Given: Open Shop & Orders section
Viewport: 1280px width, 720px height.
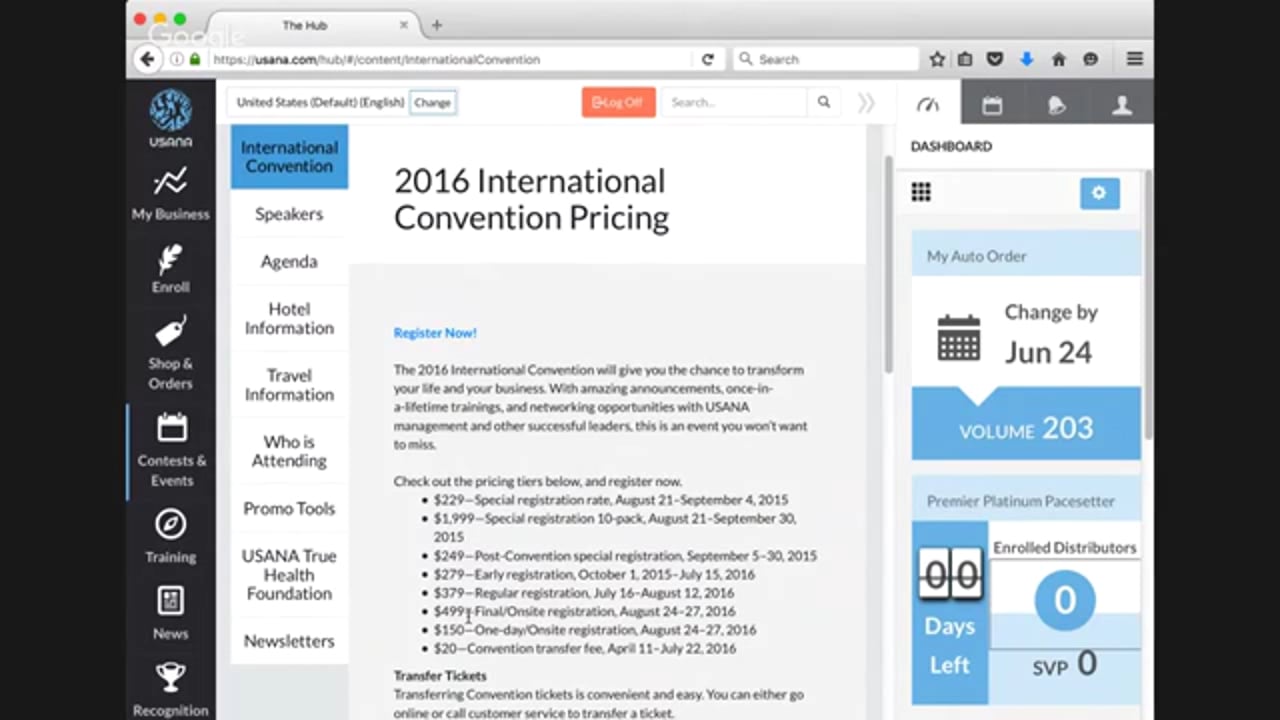Looking at the screenshot, I should pyautogui.click(x=171, y=354).
